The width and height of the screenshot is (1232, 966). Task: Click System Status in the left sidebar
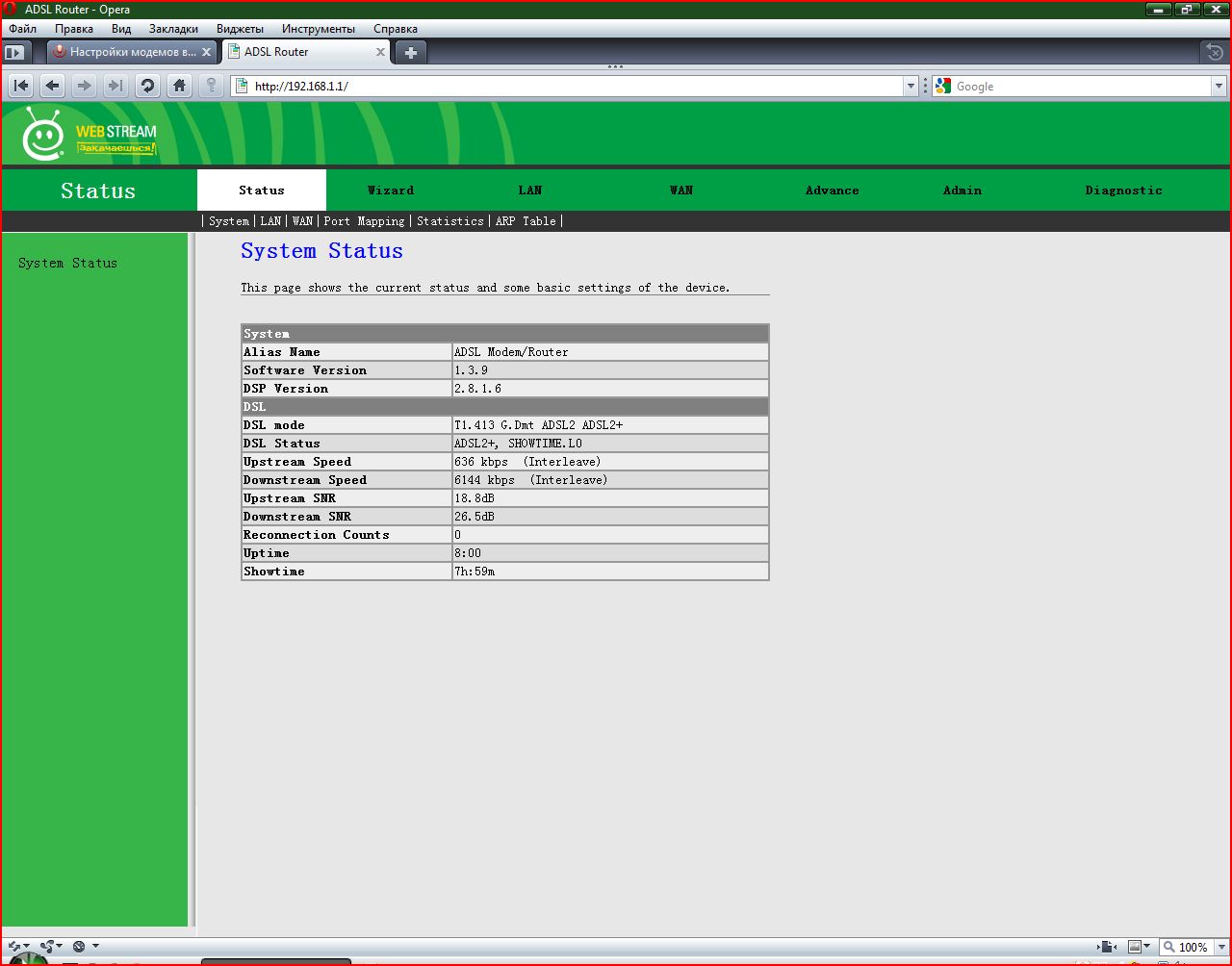coord(67,263)
